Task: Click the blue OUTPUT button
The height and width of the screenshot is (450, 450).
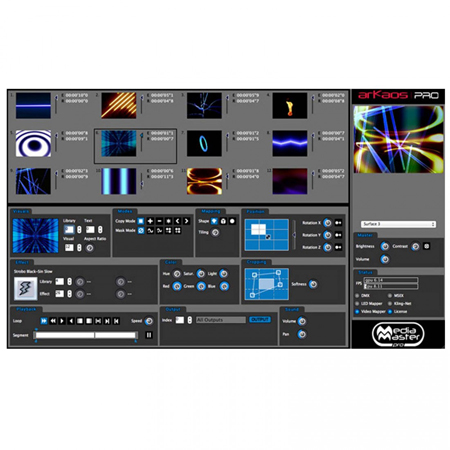Action: 260,320
